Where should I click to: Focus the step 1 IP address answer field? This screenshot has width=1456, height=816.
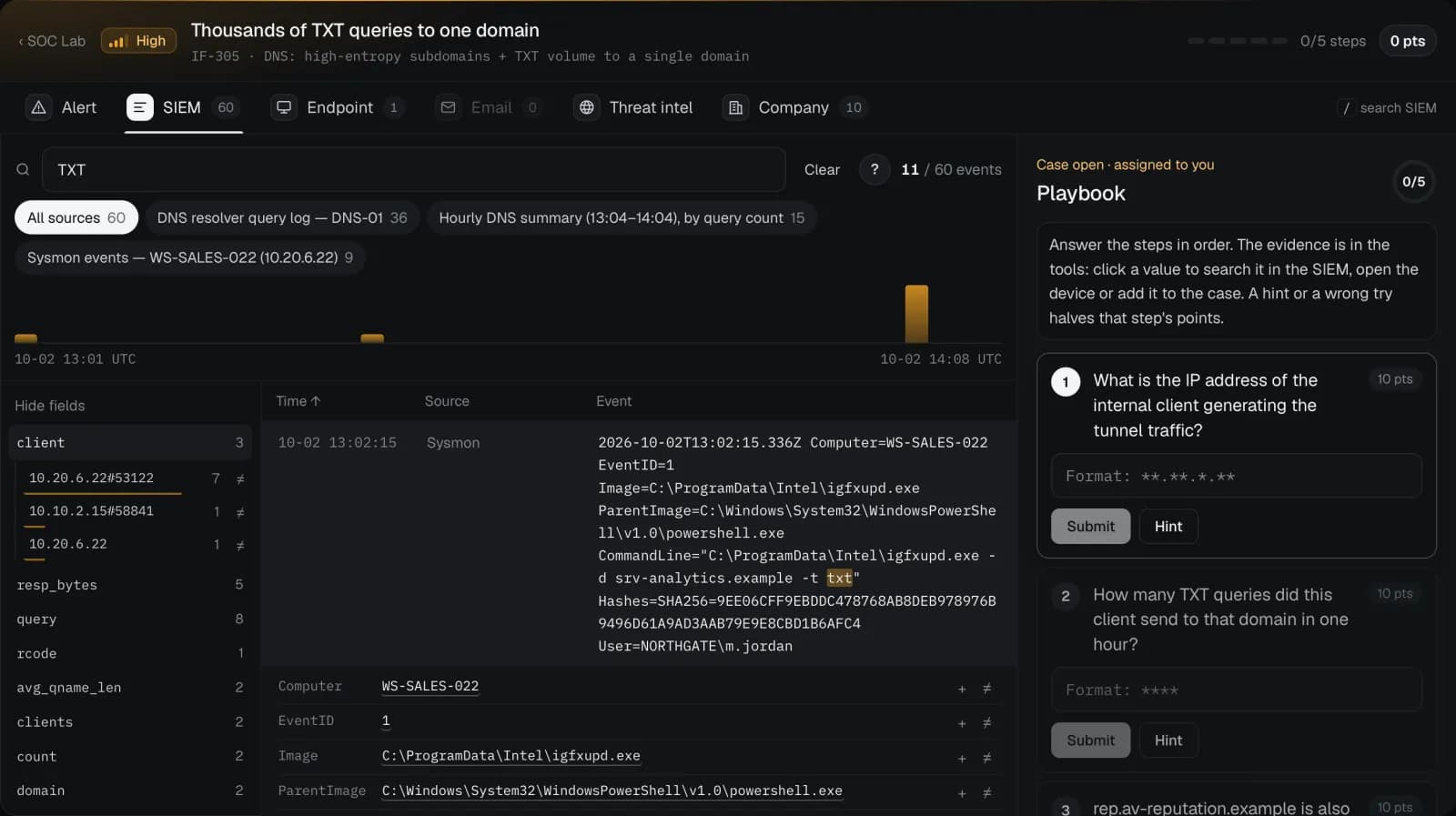pyautogui.click(x=1236, y=476)
